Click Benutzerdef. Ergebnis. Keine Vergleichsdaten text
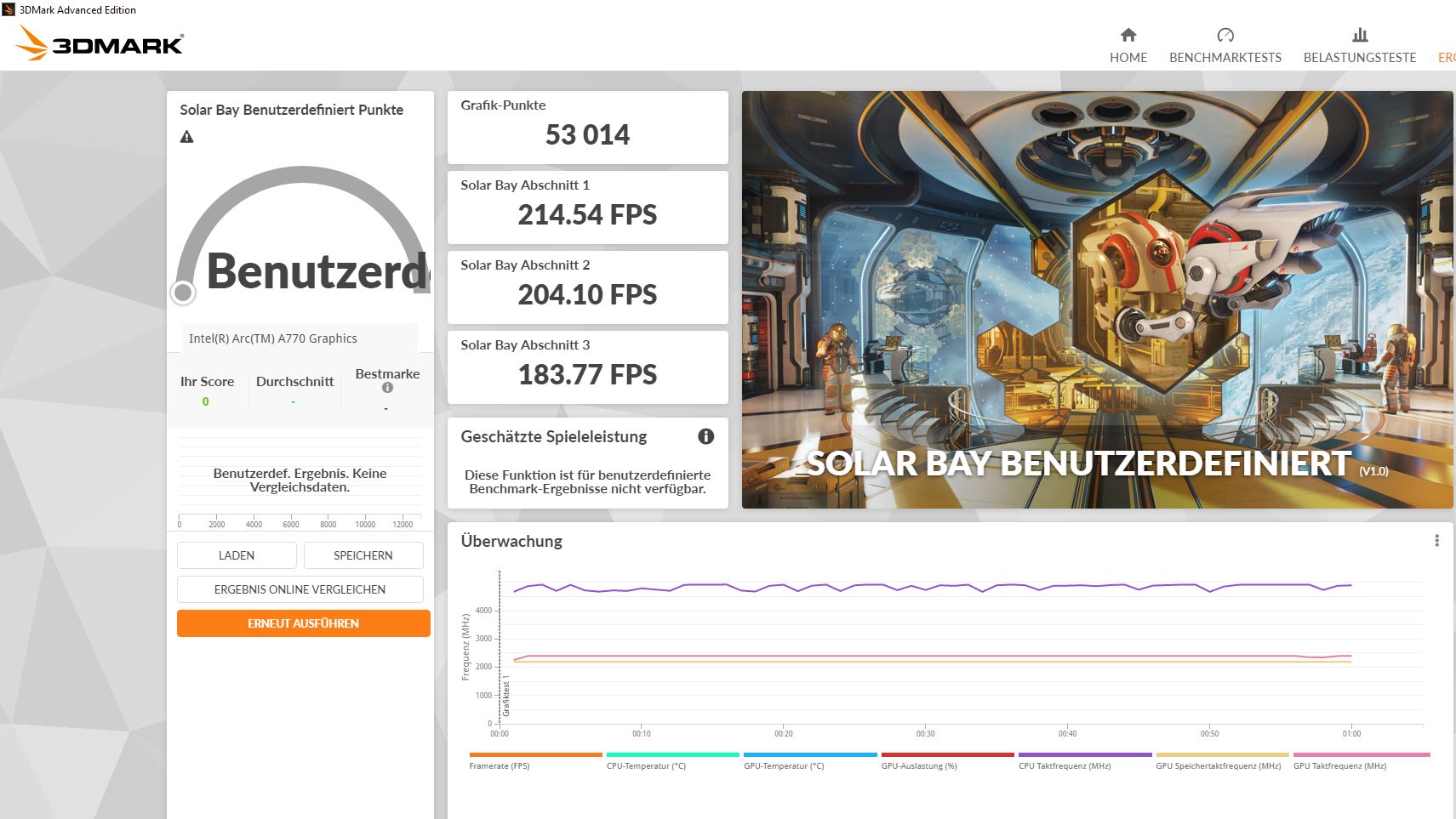This screenshot has width=1456, height=819. (300, 480)
